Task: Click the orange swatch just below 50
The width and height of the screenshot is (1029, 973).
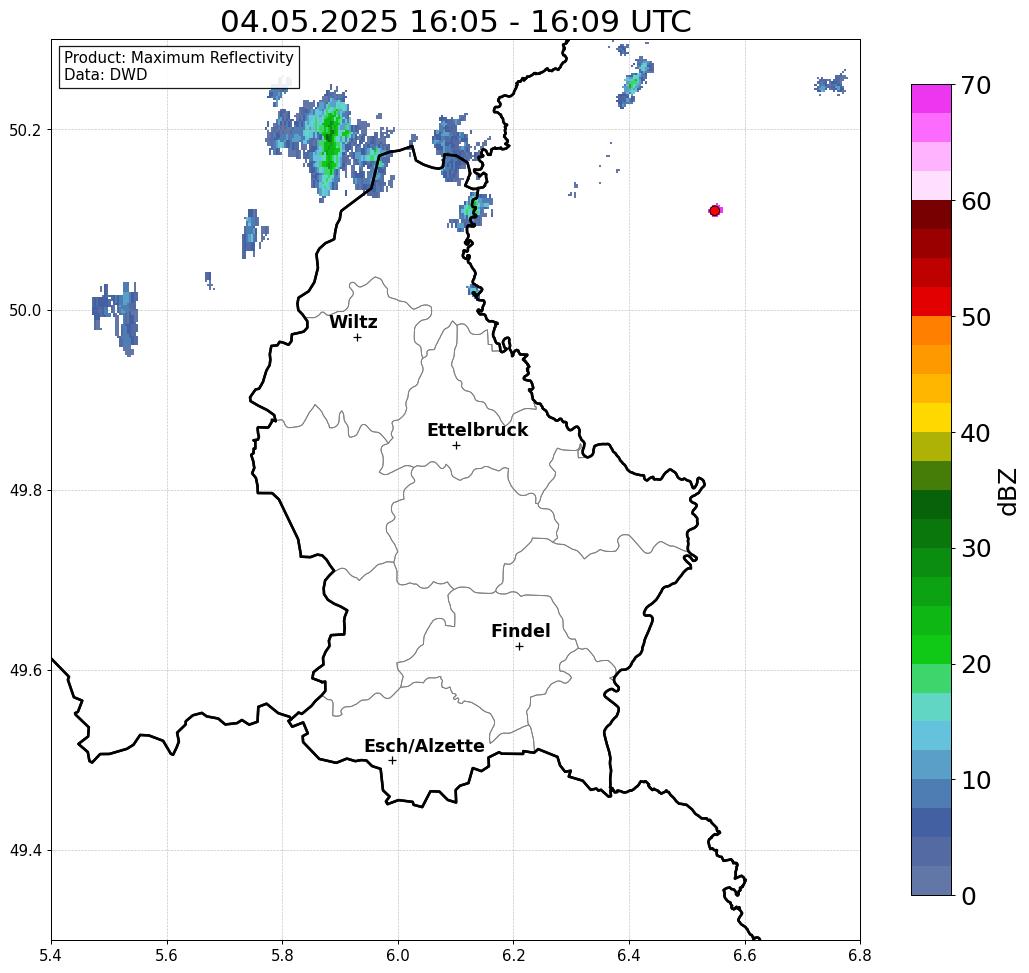Action: [x=931, y=331]
